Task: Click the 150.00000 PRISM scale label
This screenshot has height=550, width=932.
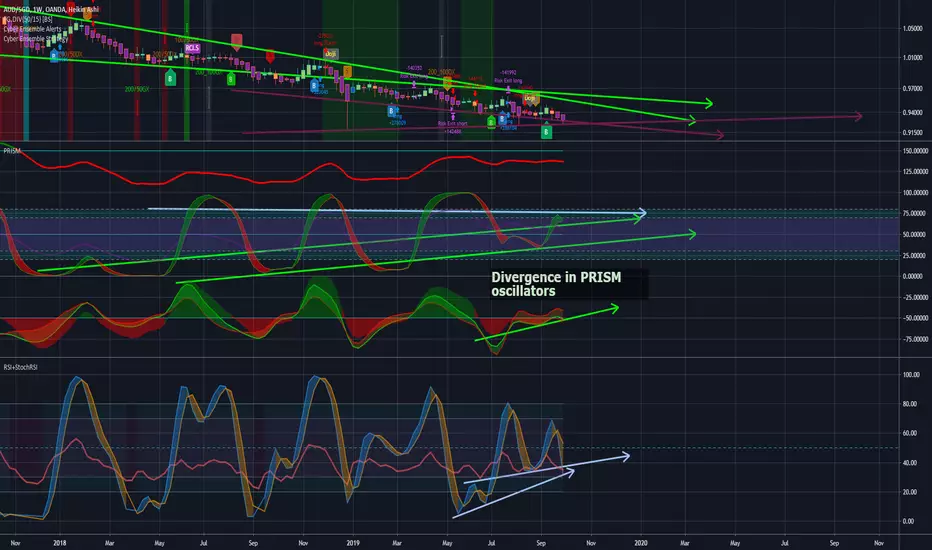Action: coord(915,151)
